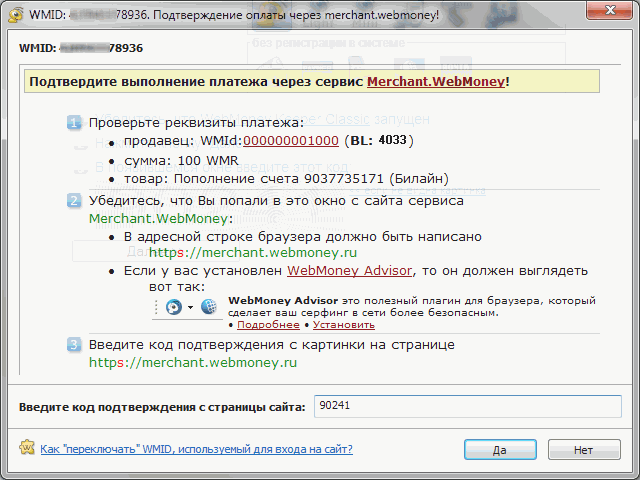Open seller WMId 000000001000 link
Viewport: 640px width, 480px height.
tap(291, 140)
